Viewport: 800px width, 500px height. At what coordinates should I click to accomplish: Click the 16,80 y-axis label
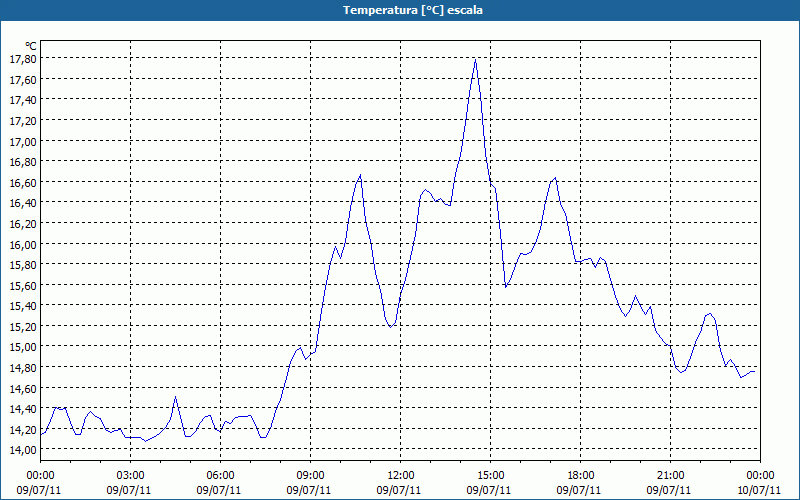[x=23, y=162]
